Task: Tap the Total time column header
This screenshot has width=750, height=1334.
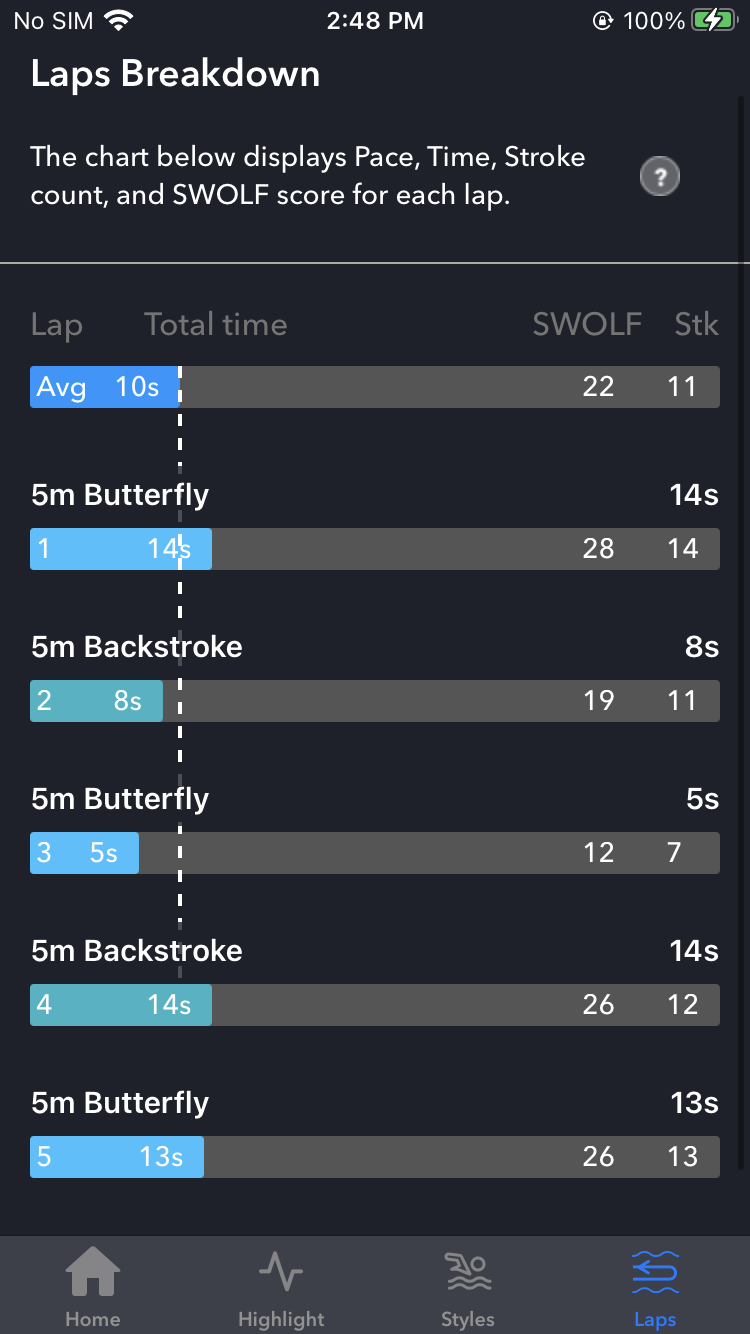Action: coord(215,324)
